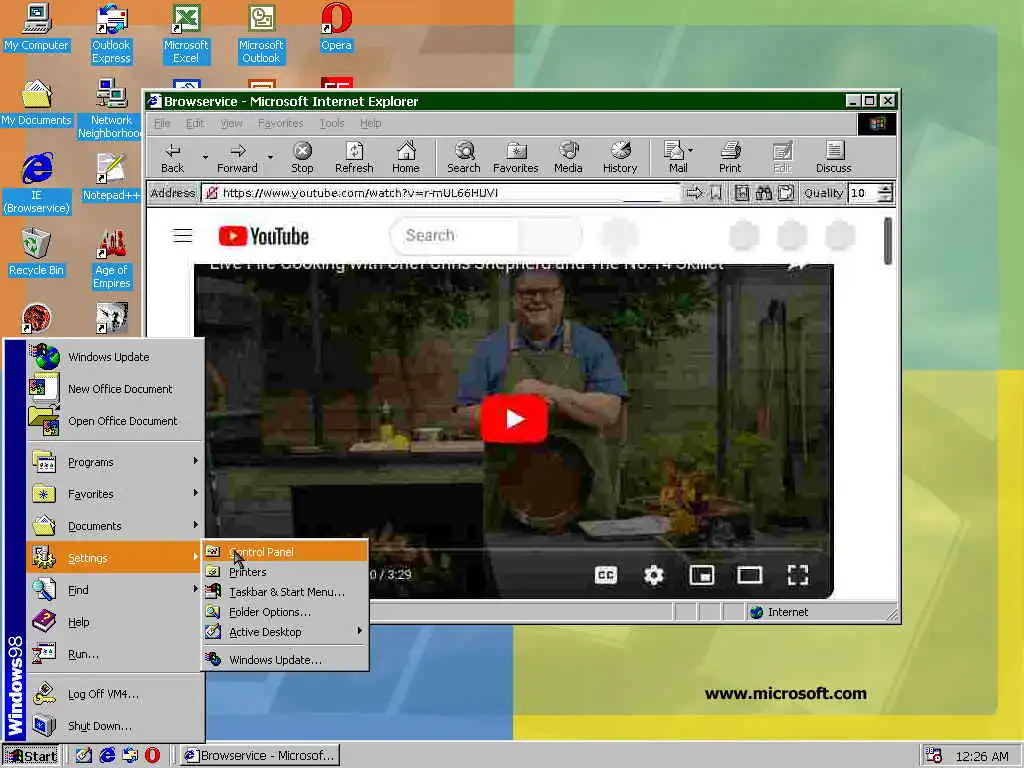Open the File menu
The height and width of the screenshot is (768, 1024).
click(x=162, y=123)
